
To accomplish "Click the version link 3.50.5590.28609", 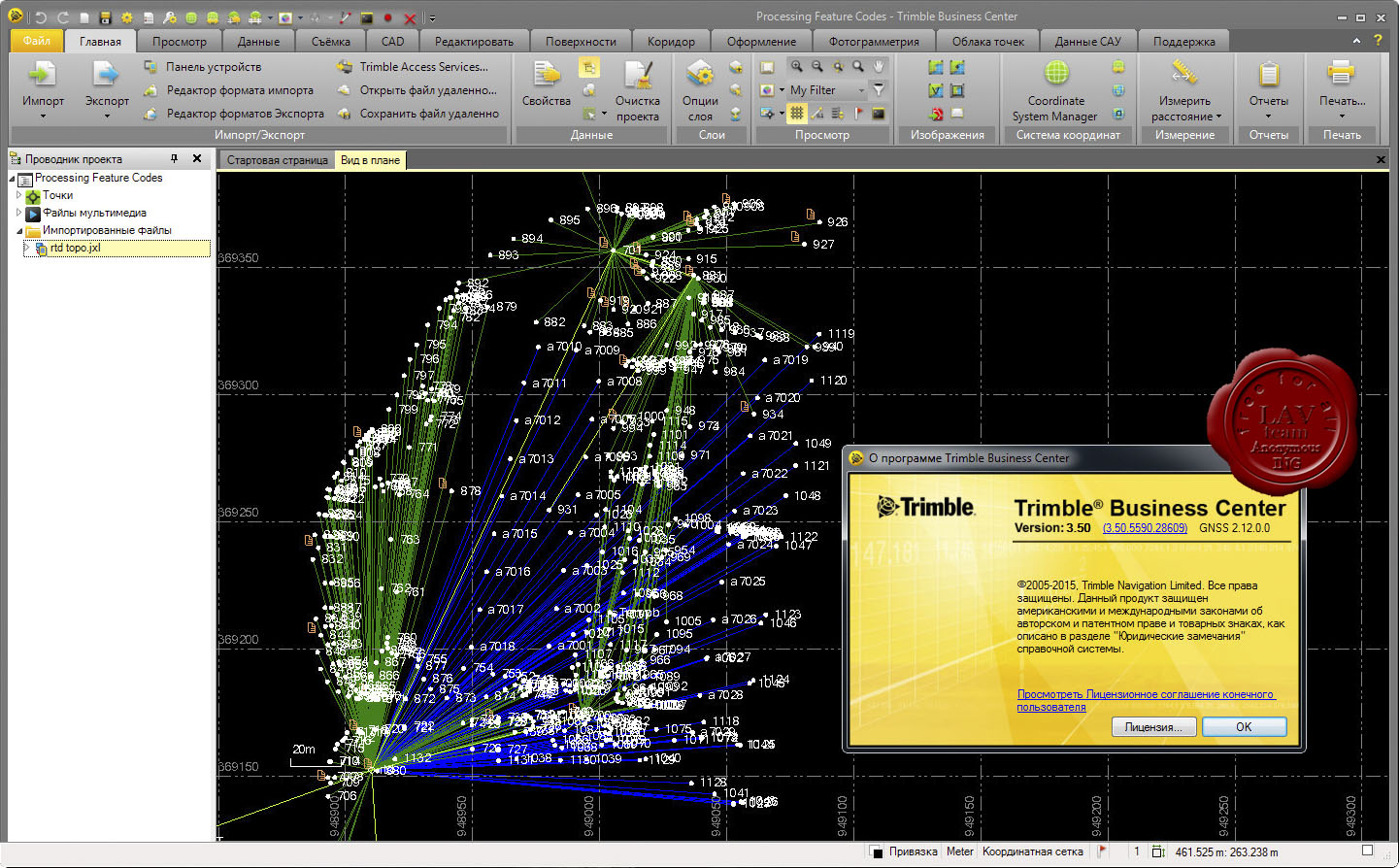I will [x=1145, y=528].
